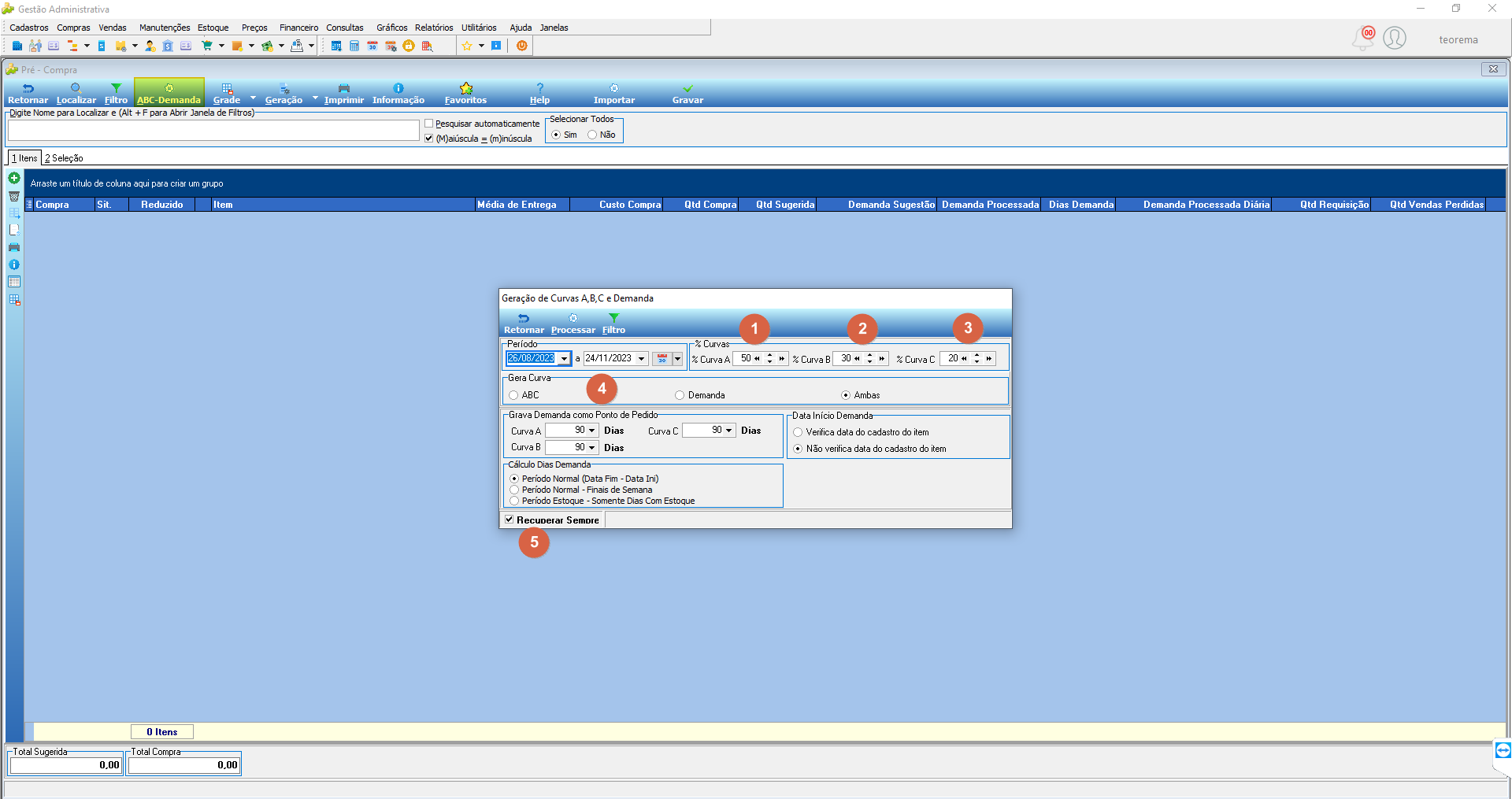The image size is (1512, 799).
Task: Switch to the 2 Seleção tab
Action: [64, 158]
